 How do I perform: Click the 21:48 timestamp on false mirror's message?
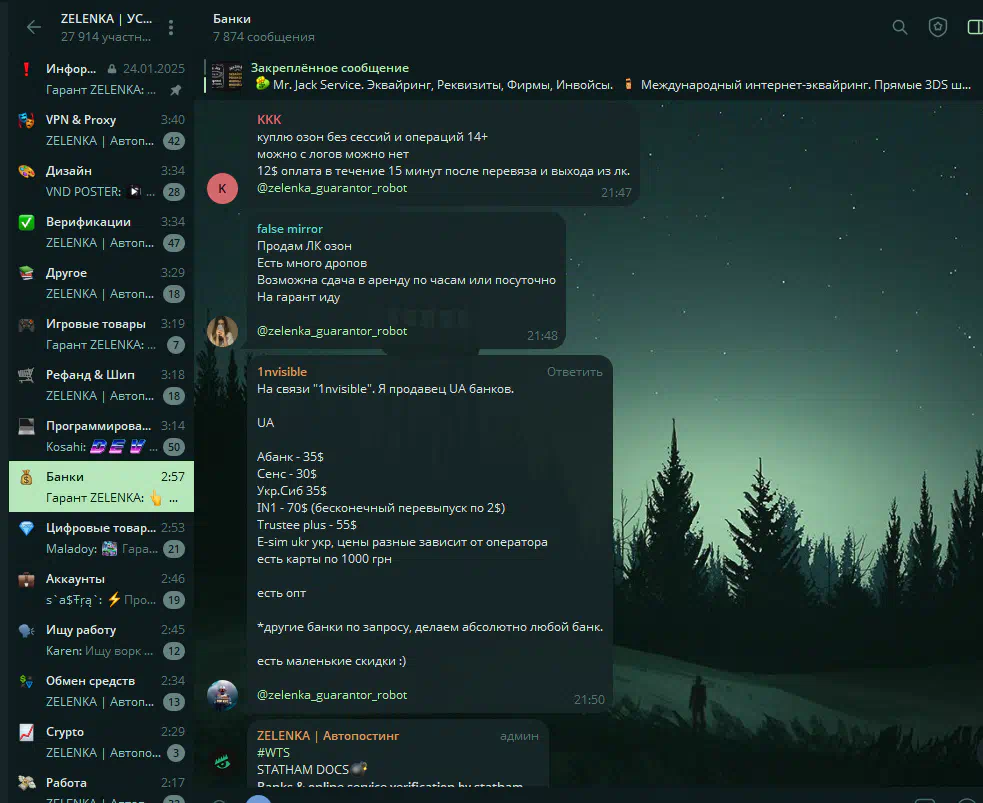tap(542, 335)
